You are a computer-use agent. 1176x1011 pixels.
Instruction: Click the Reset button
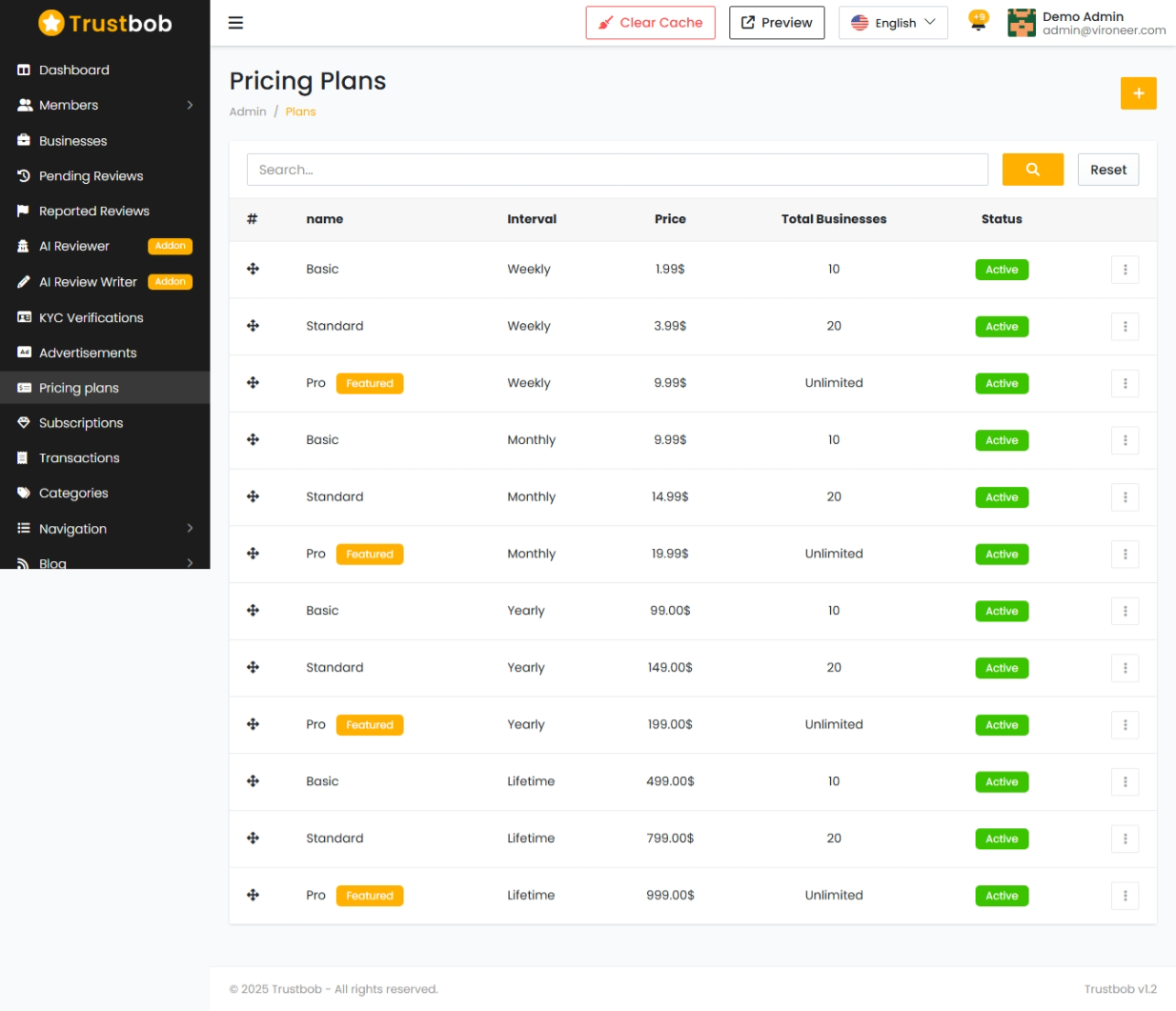(x=1108, y=170)
